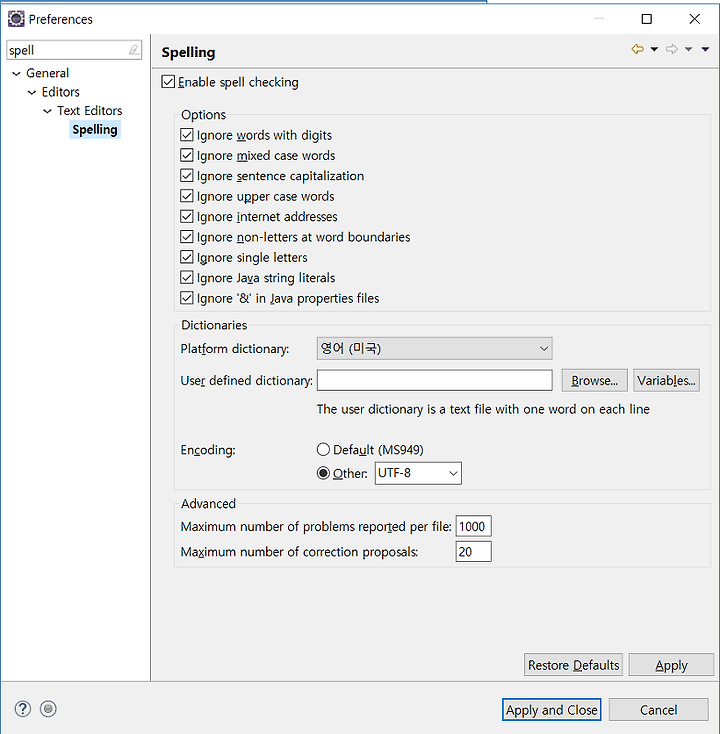Image resolution: width=720 pixels, height=734 pixels.
Task: Select Editors in the preferences tree
Action: [60, 92]
